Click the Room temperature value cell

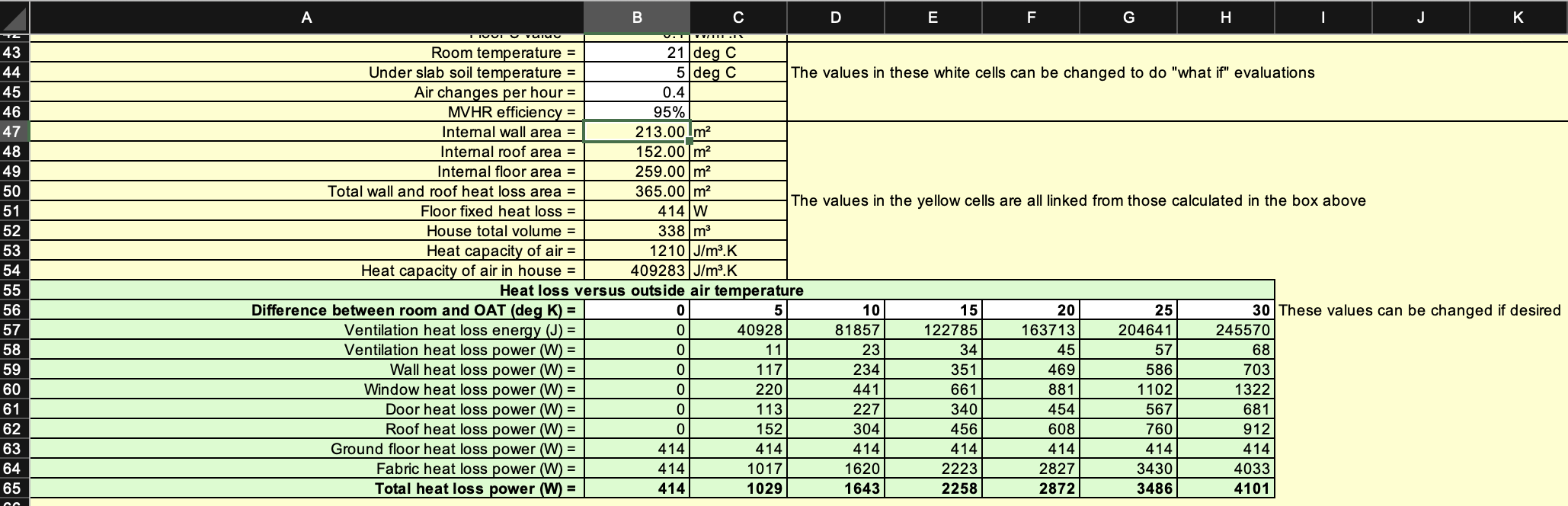[x=637, y=53]
